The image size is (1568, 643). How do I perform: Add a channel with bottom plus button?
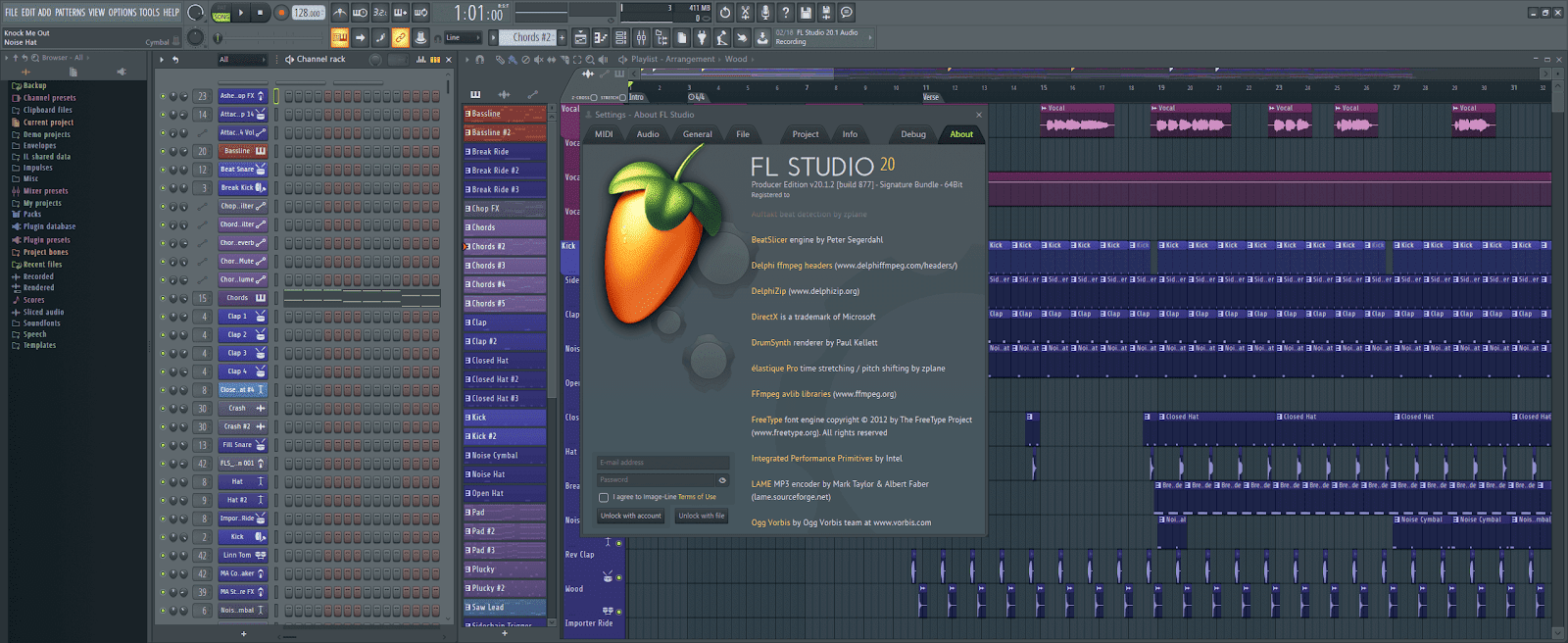(x=244, y=633)
